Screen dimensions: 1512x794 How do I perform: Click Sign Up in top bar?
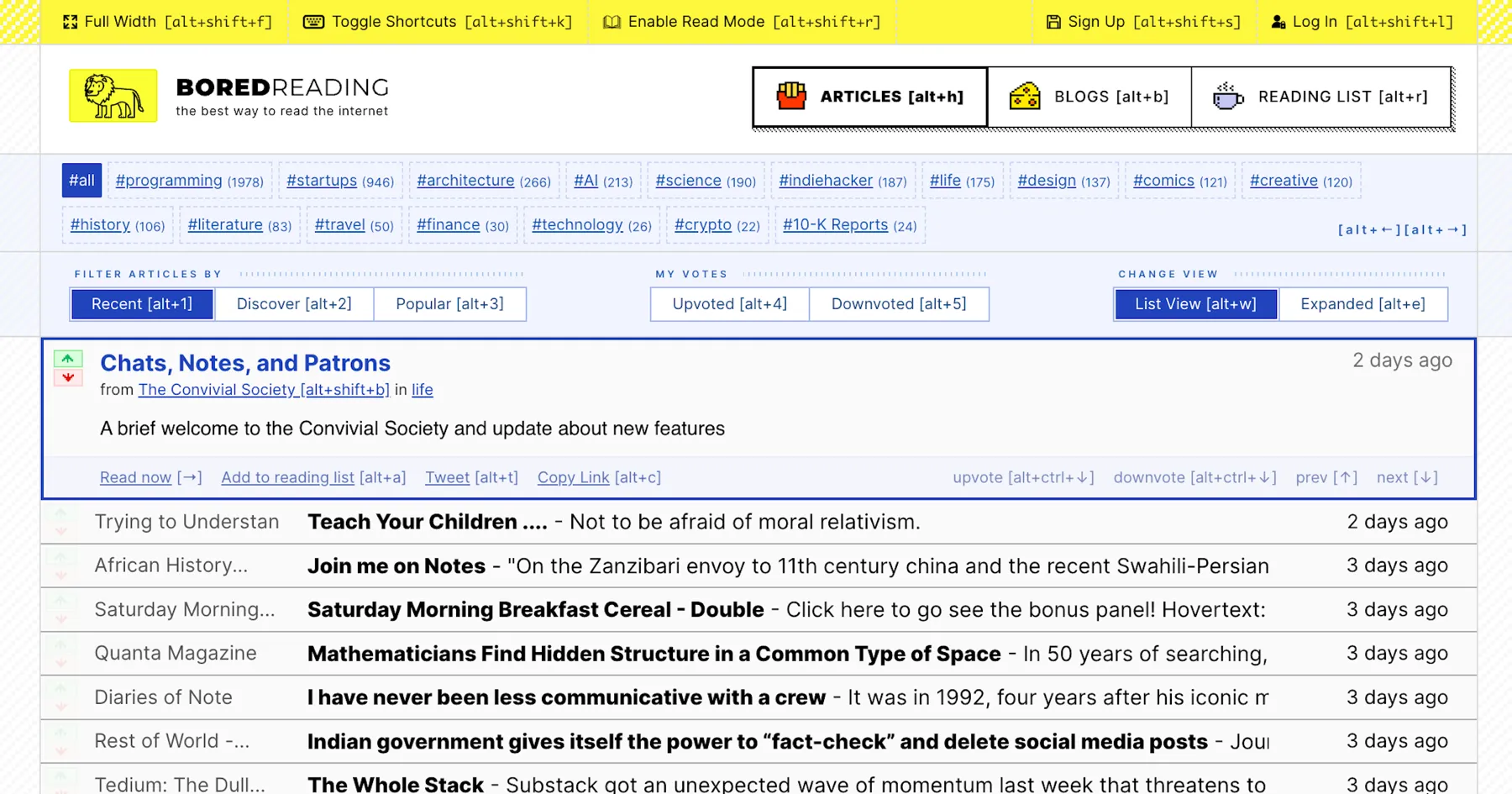pos(1143,22)
